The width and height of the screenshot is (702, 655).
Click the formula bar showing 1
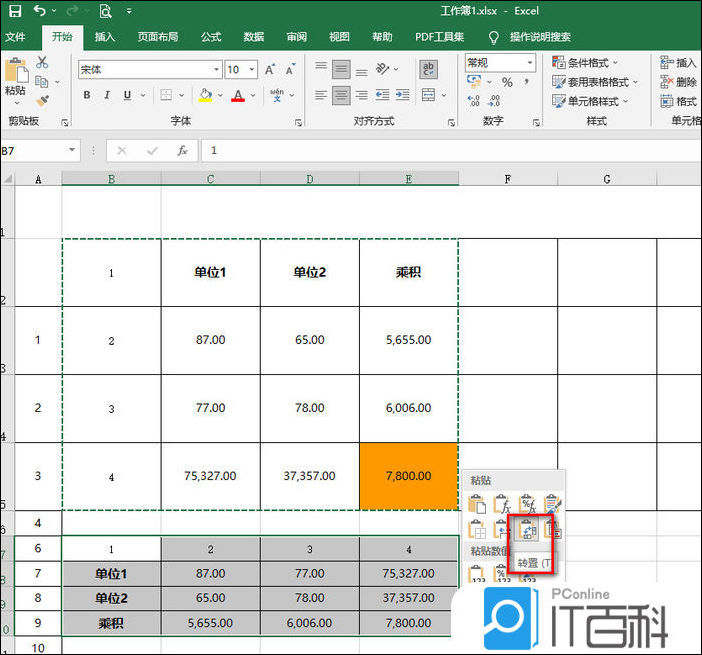tap(451, 150)
